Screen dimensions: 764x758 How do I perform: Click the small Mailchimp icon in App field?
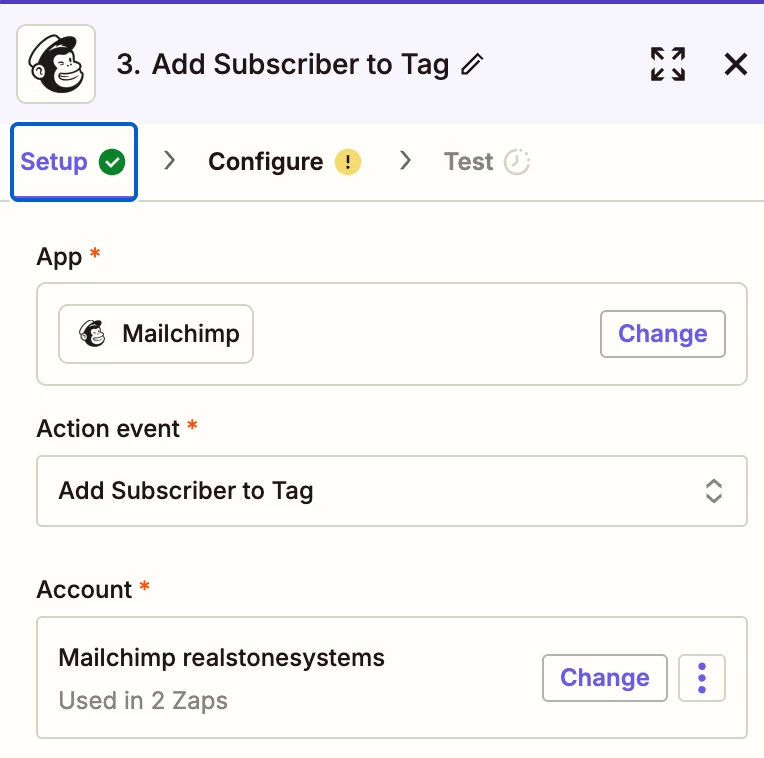click(93, 334)
